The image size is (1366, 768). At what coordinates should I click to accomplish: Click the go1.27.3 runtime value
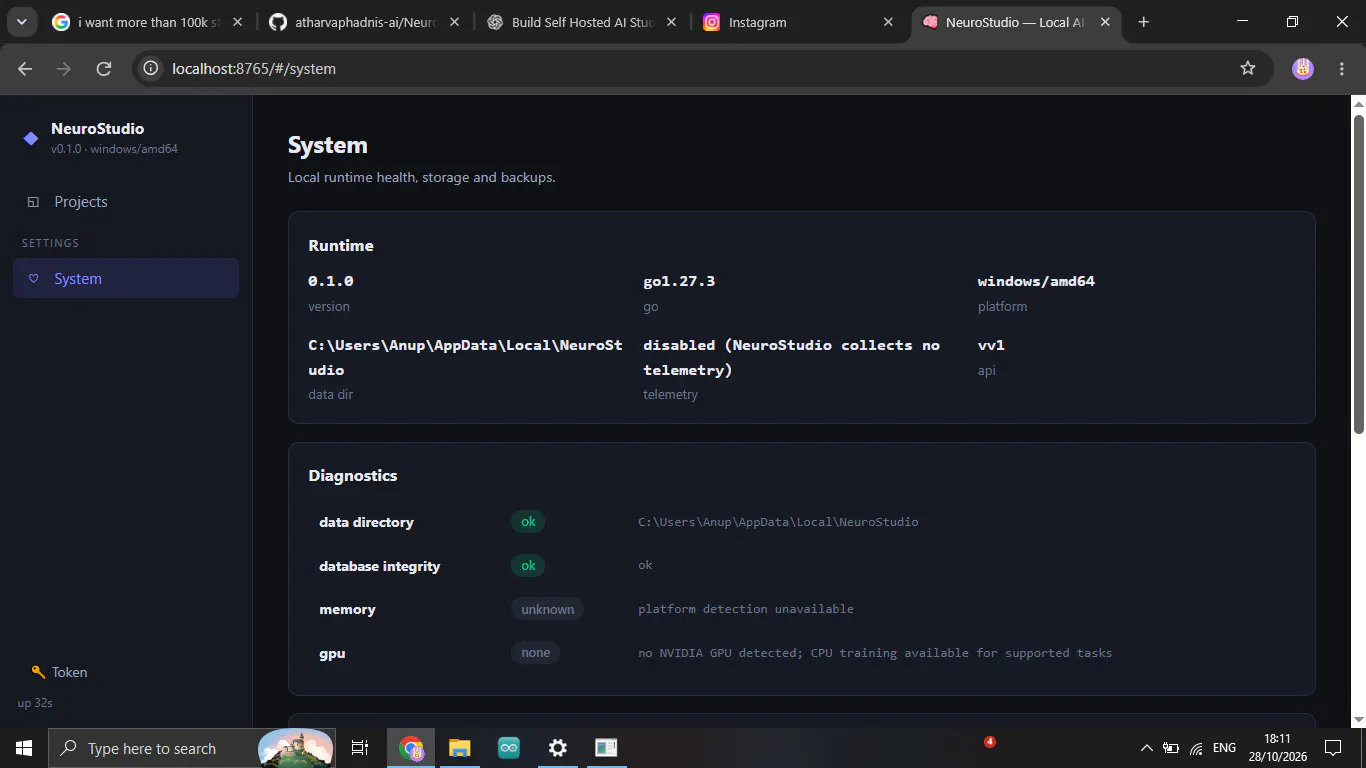679,281
